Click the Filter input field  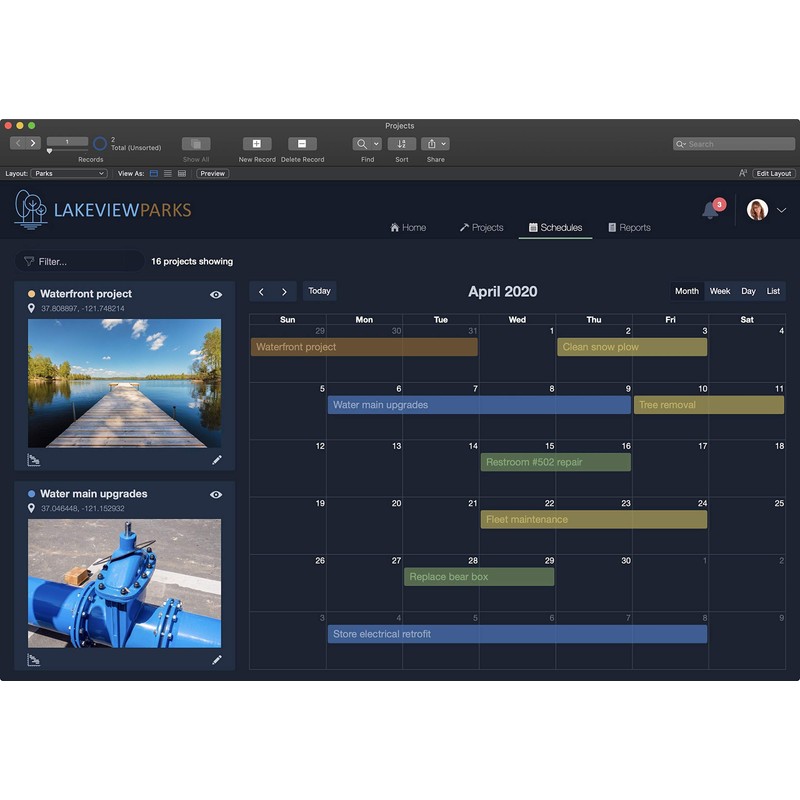click(80, 261)
